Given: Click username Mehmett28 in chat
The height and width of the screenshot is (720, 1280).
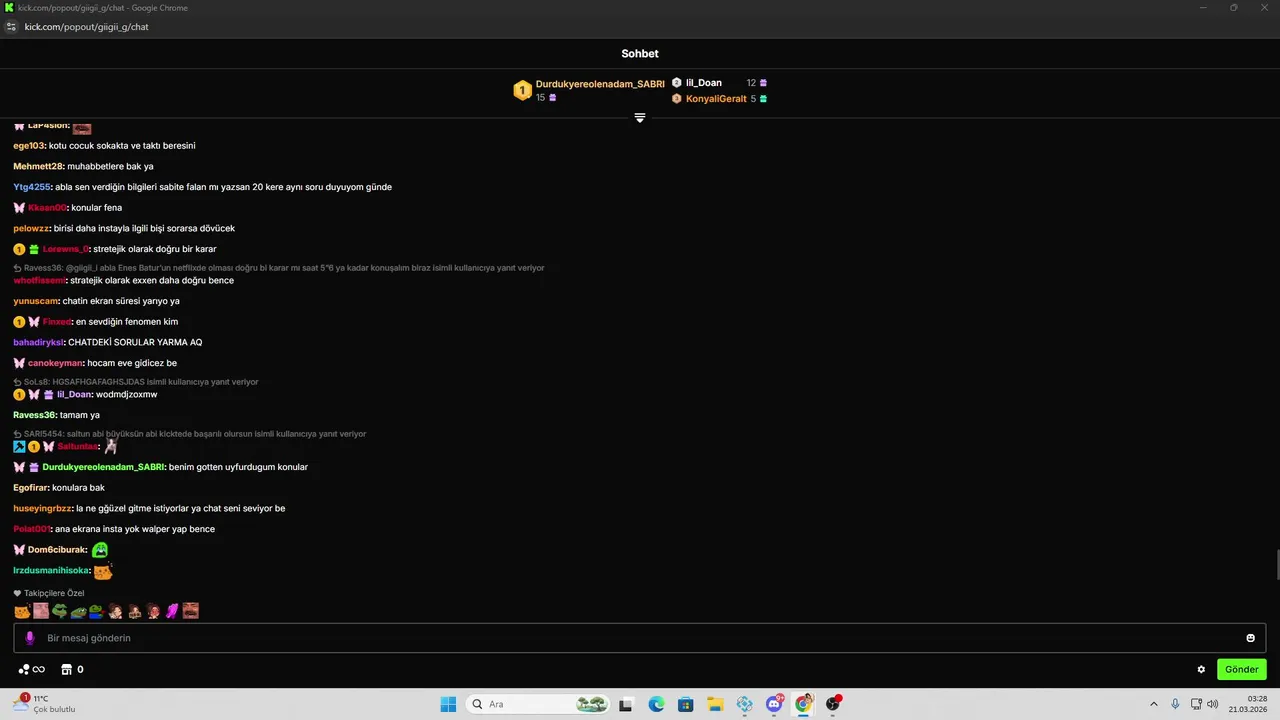Looking at the screenshot, I should tap(39, 167).
